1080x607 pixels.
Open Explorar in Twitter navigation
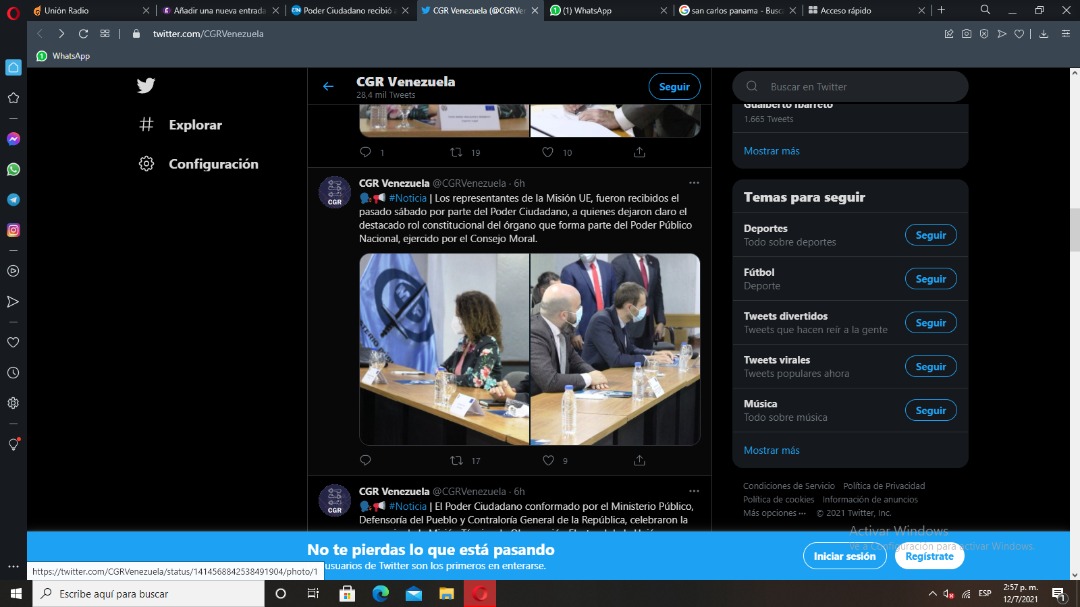tap(194, 125)
